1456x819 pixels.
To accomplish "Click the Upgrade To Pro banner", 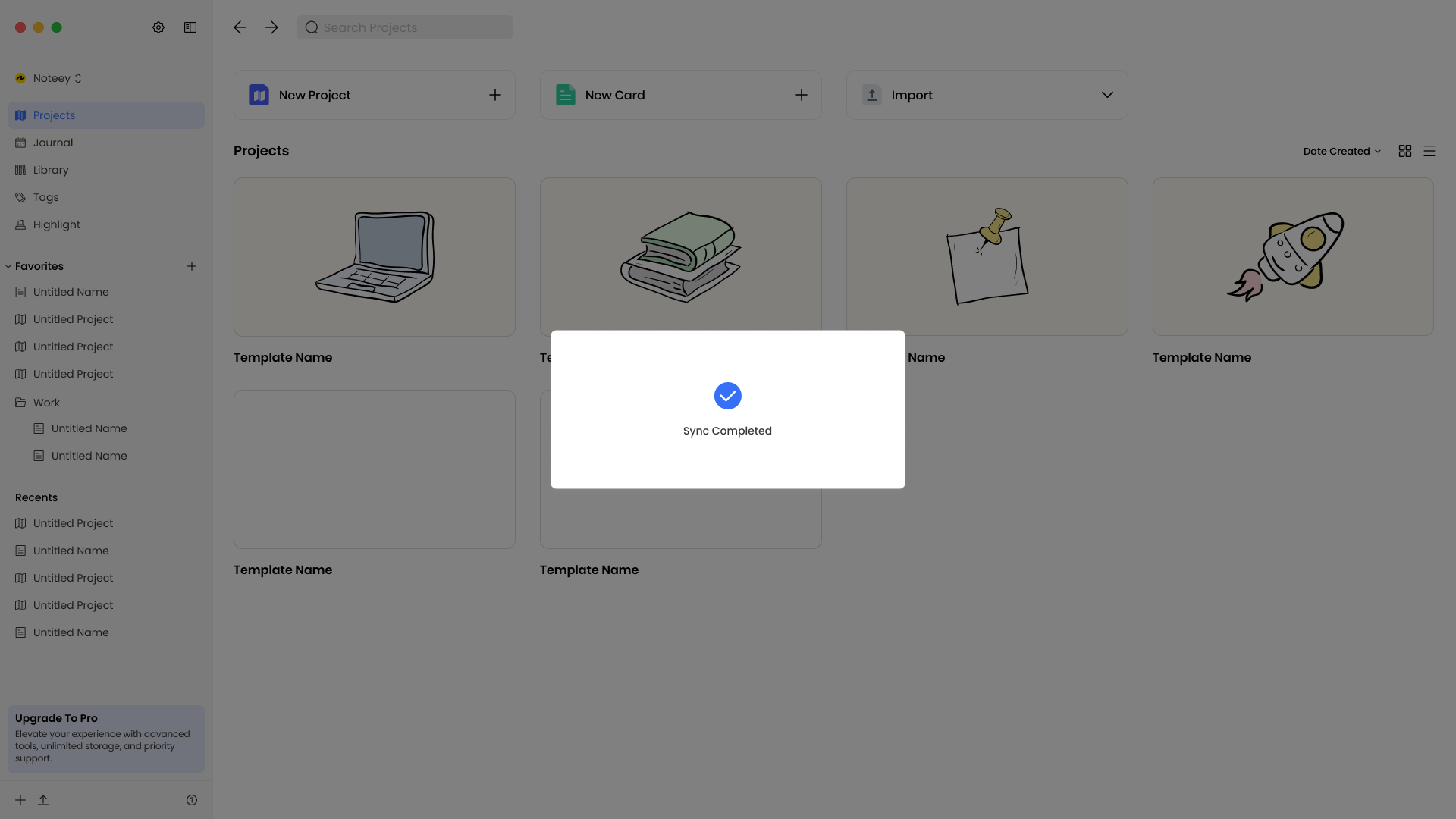I will point(106,739).
